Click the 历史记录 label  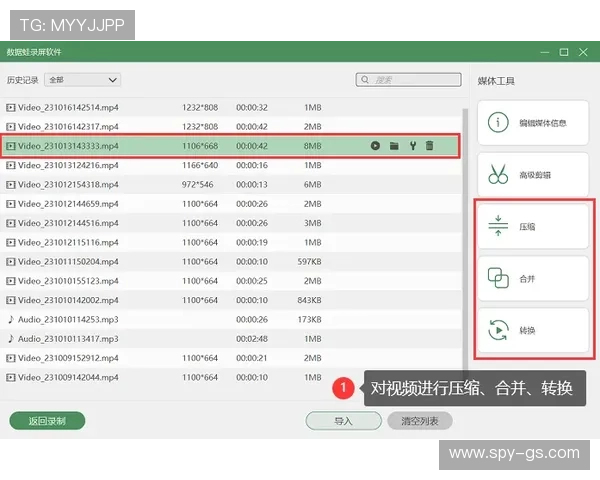click(x=23, y=80)
